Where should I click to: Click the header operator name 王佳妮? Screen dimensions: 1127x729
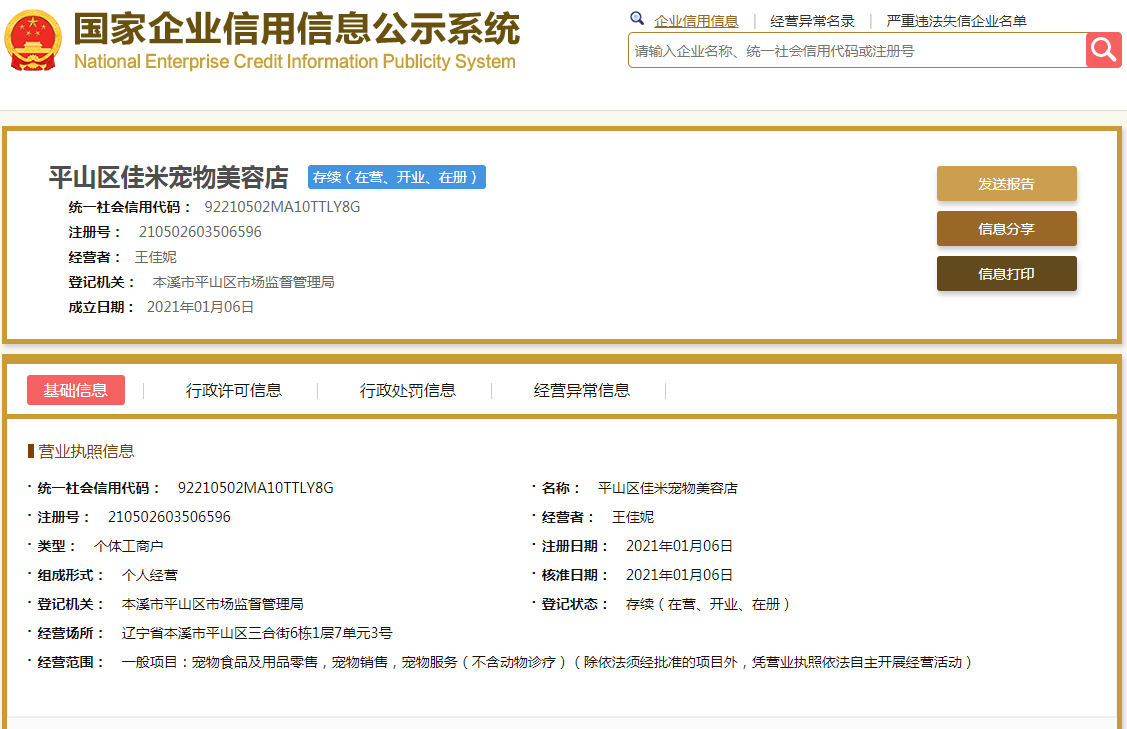pos(155,257)
